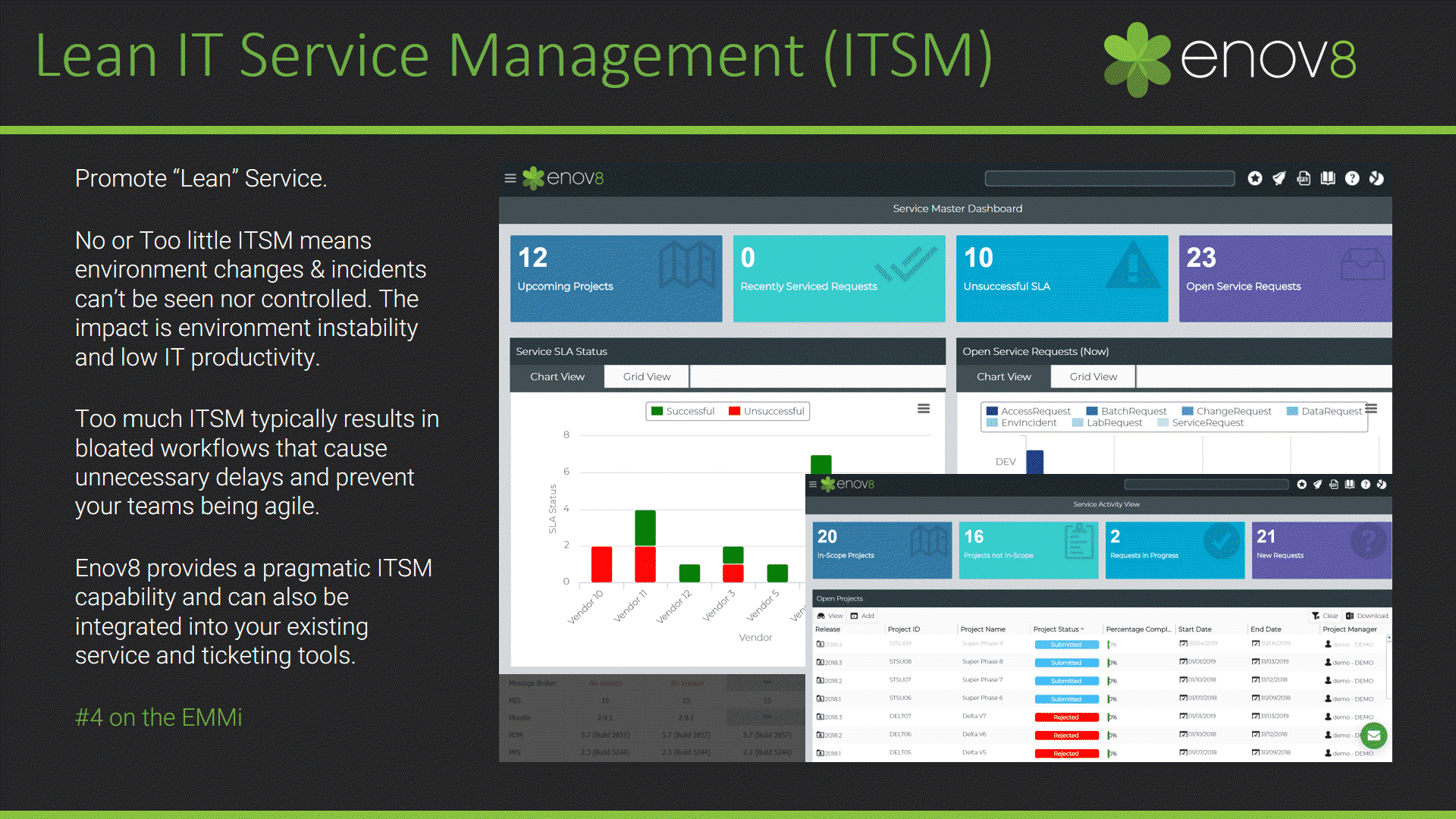Screen dimensions: 1456x819
Task: Click the star favorites icon in Service Activity View
Action: tap(1302, 484)
